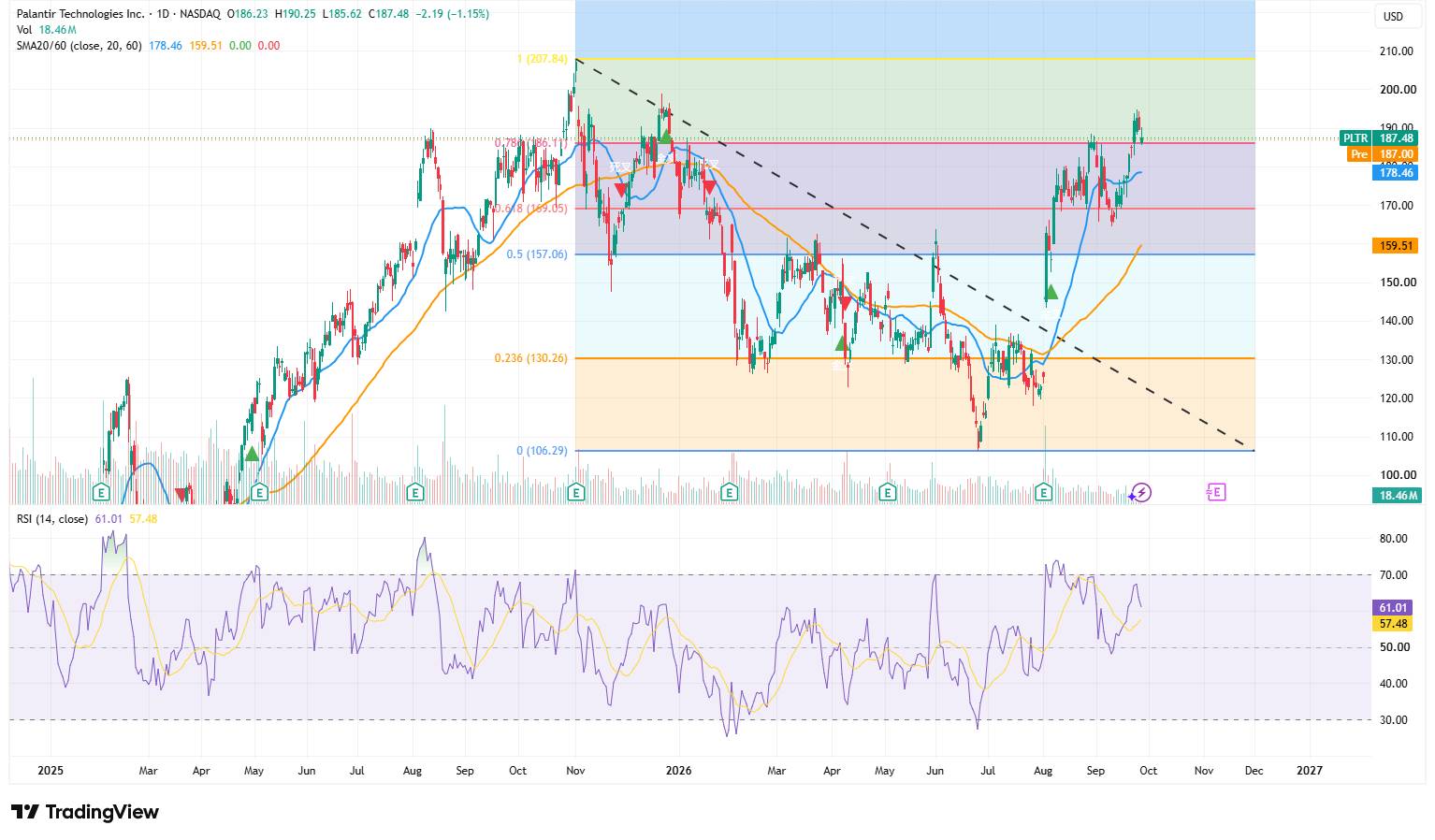This screenshot has height=840, width=1435.
Task: Click Fibonacci level label 0.618 (169.05)
Action: 530,209
